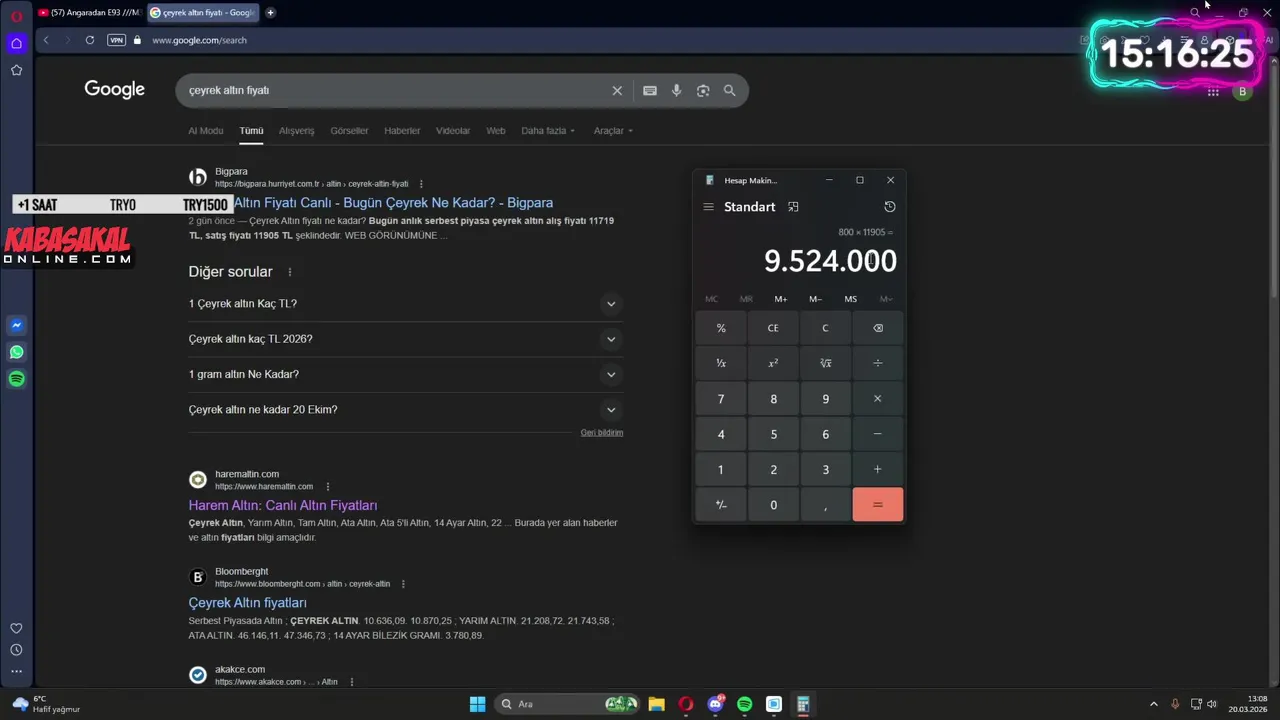
Task: Open the 'Daha fazla' dropdown
Action: (x=548, y=131)
